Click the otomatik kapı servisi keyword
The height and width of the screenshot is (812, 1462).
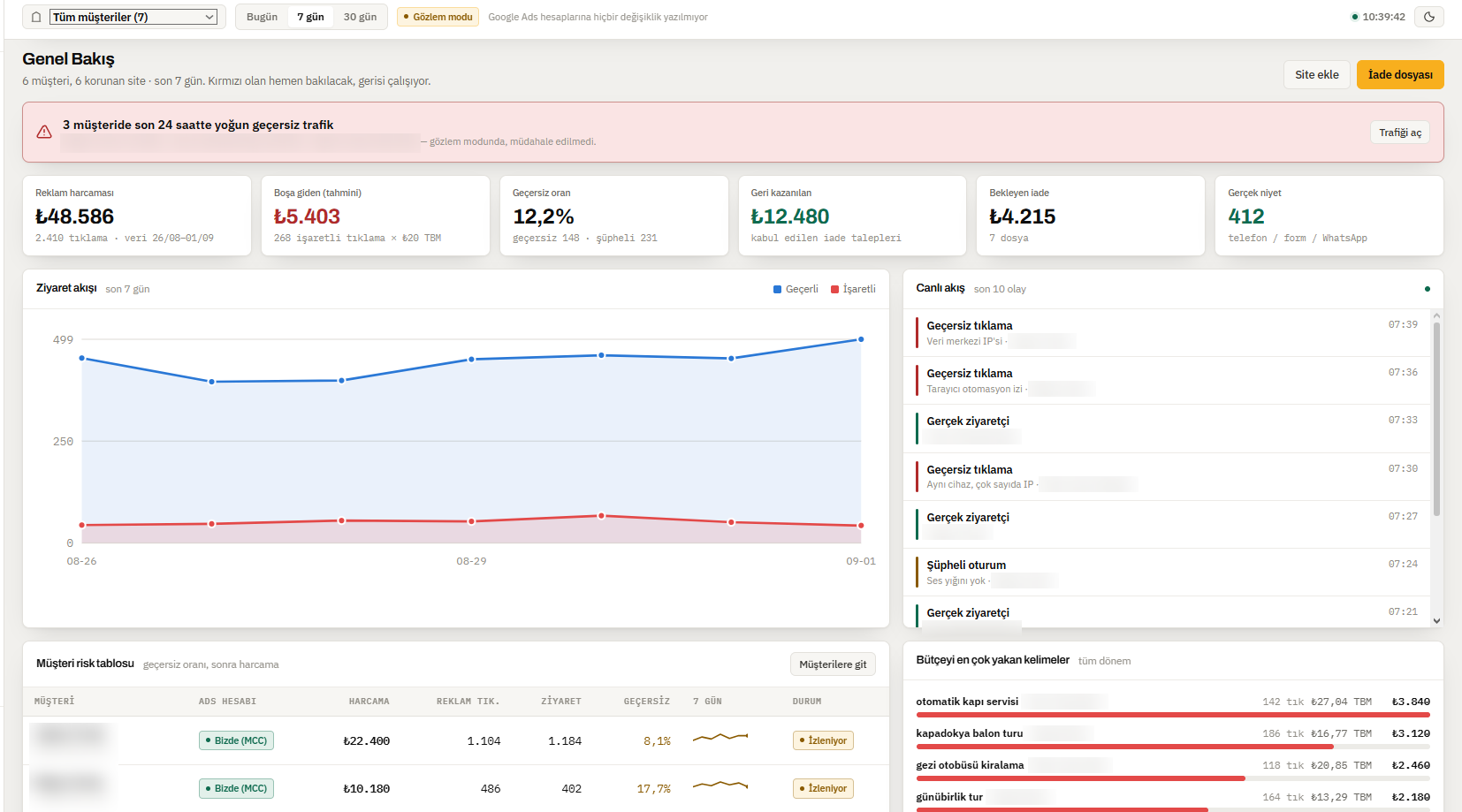point(967,702)
